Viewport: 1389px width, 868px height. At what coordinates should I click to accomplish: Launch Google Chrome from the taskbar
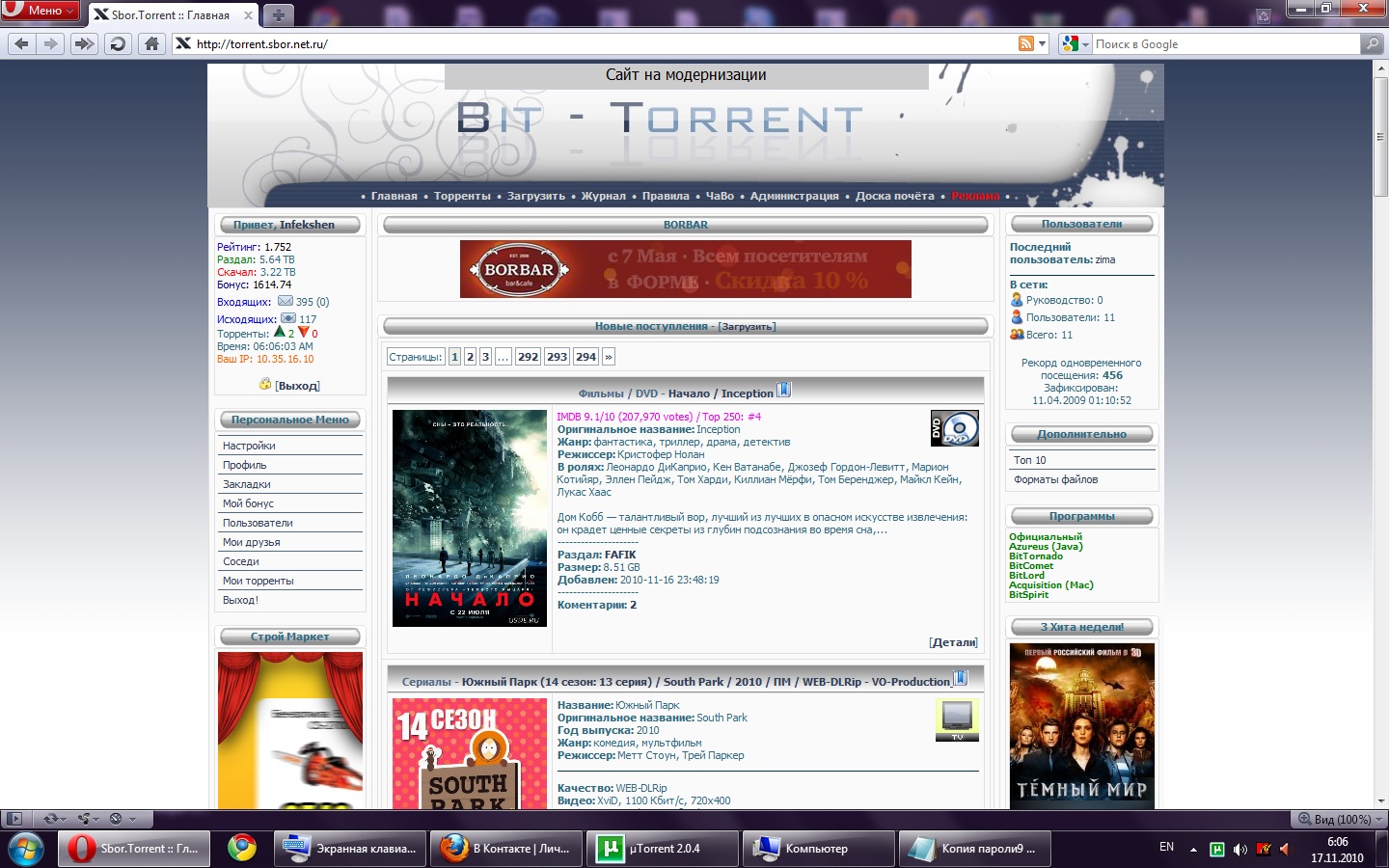(242, 849)
